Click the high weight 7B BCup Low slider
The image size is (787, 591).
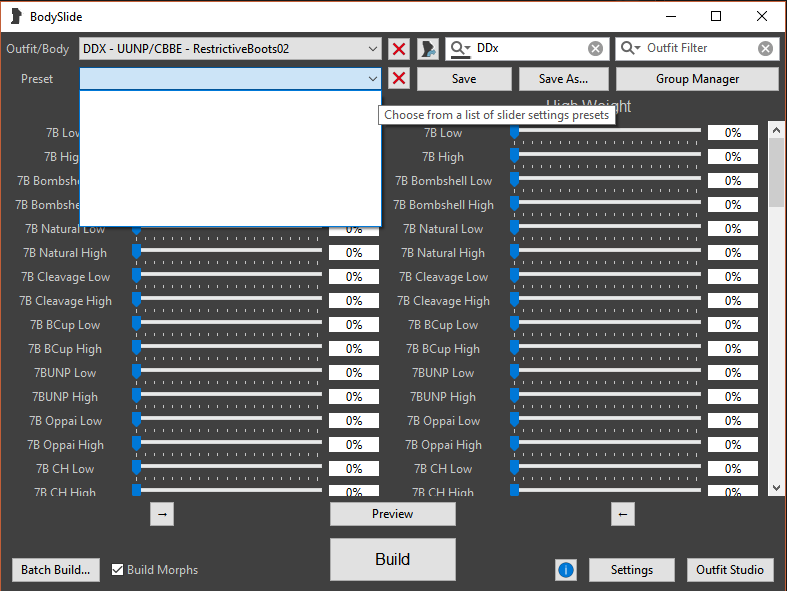(606, 325)
